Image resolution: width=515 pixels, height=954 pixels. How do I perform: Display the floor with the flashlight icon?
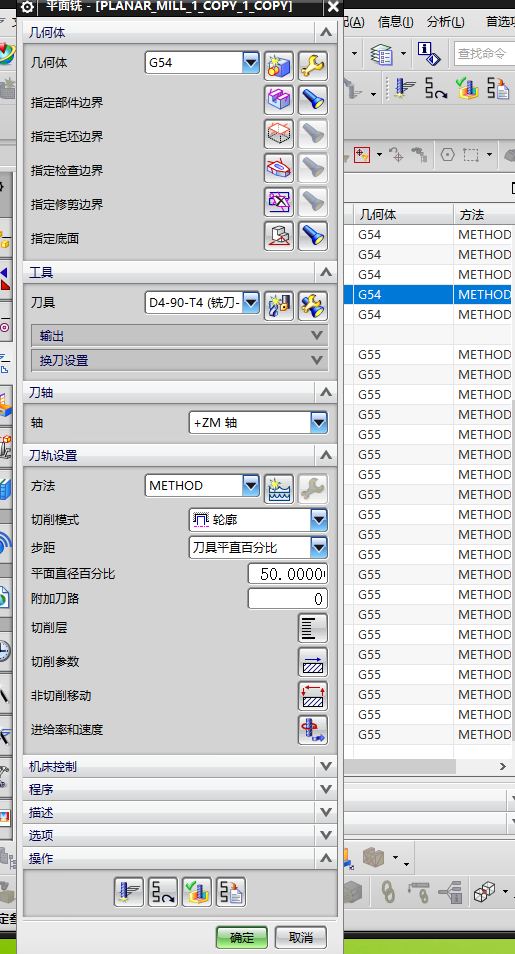pyautogui.click(x=313, y=236)
